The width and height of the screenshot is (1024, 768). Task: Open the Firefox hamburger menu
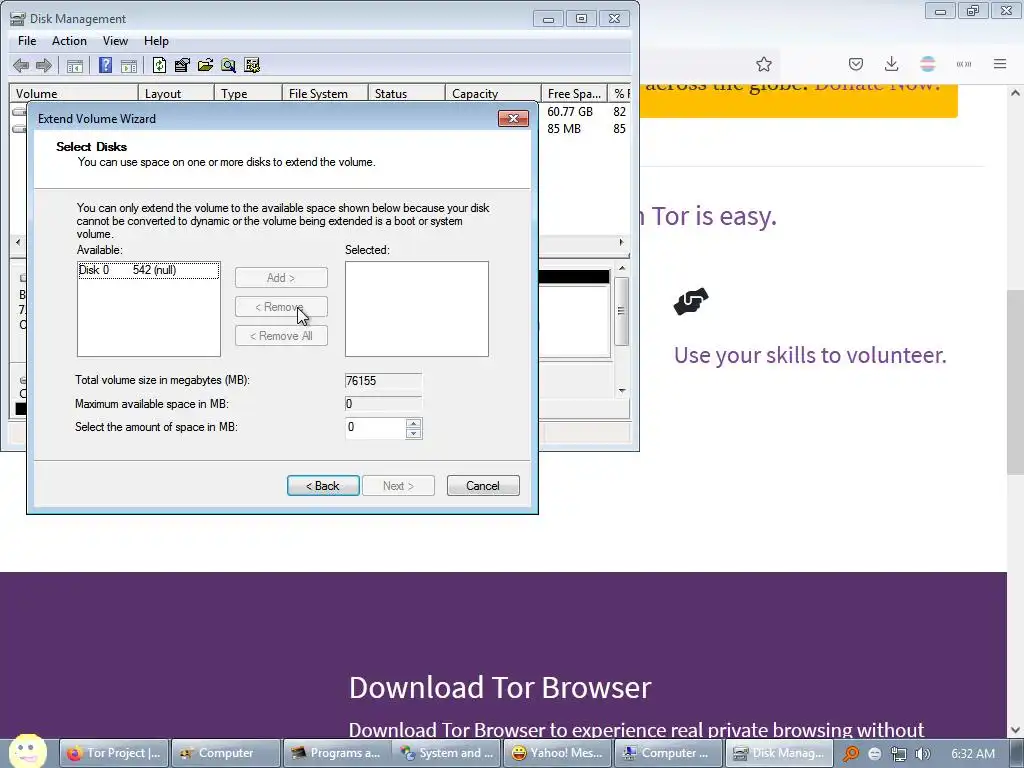point(1000,64)
